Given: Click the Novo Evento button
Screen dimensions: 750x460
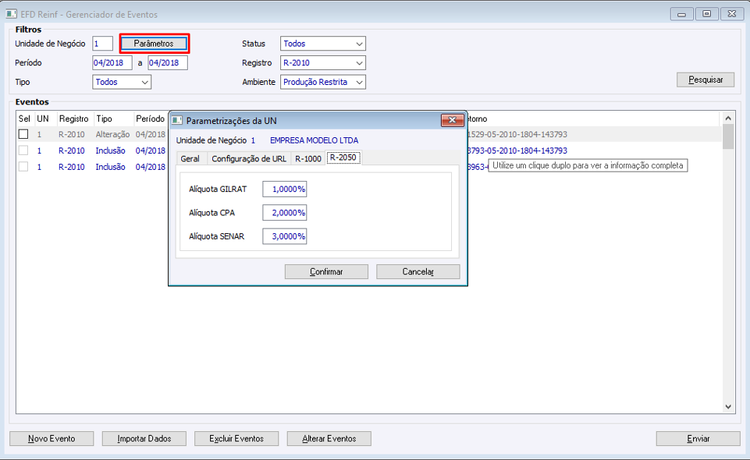Looking at the screenshot, I should coord(52,438).
